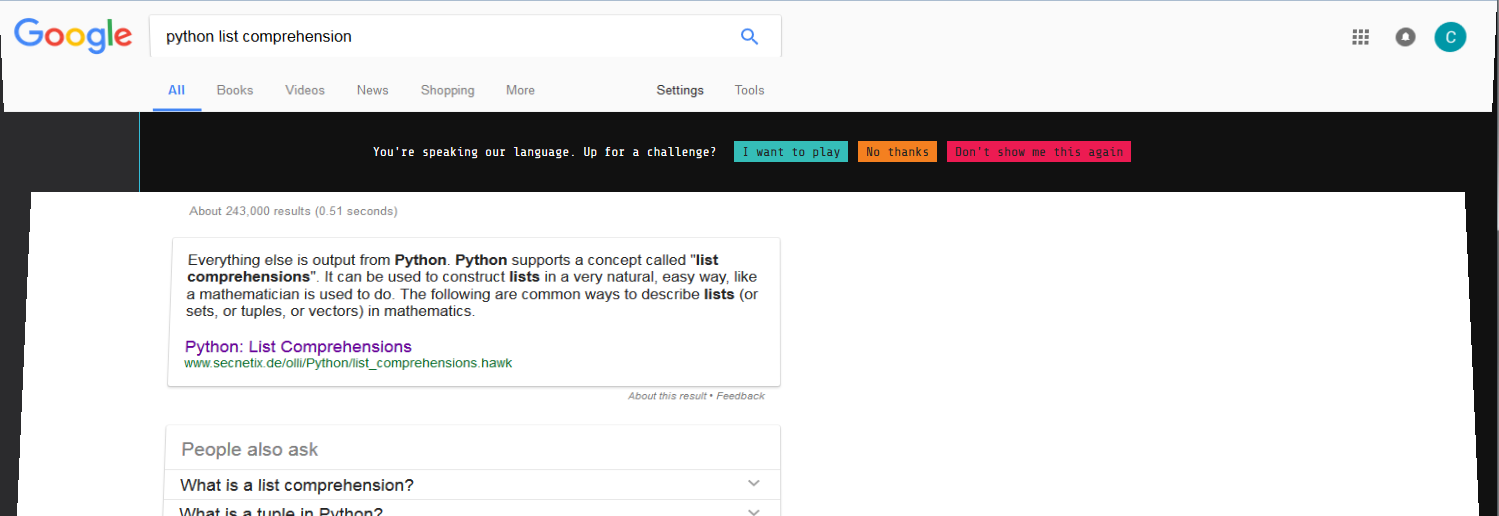The image size is (1499, 516).
Task: Click the blue search magnifier icon
Action: (749, 36)
